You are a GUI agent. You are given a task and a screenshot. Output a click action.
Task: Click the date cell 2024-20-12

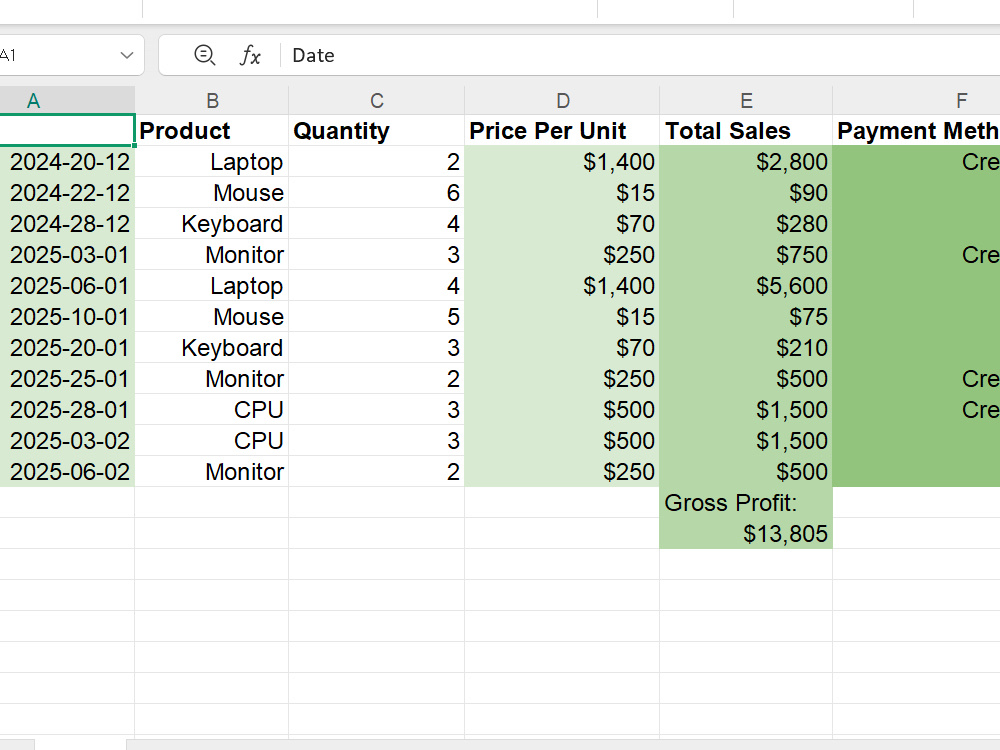[67, 162]
